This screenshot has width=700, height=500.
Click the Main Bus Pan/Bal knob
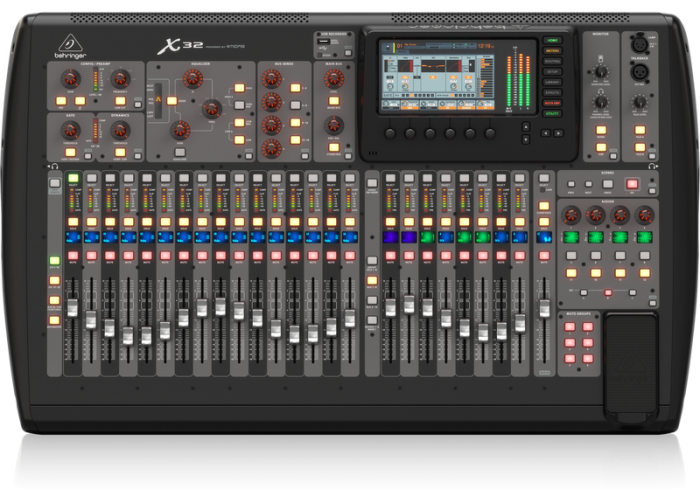click(x=333, y=125)
